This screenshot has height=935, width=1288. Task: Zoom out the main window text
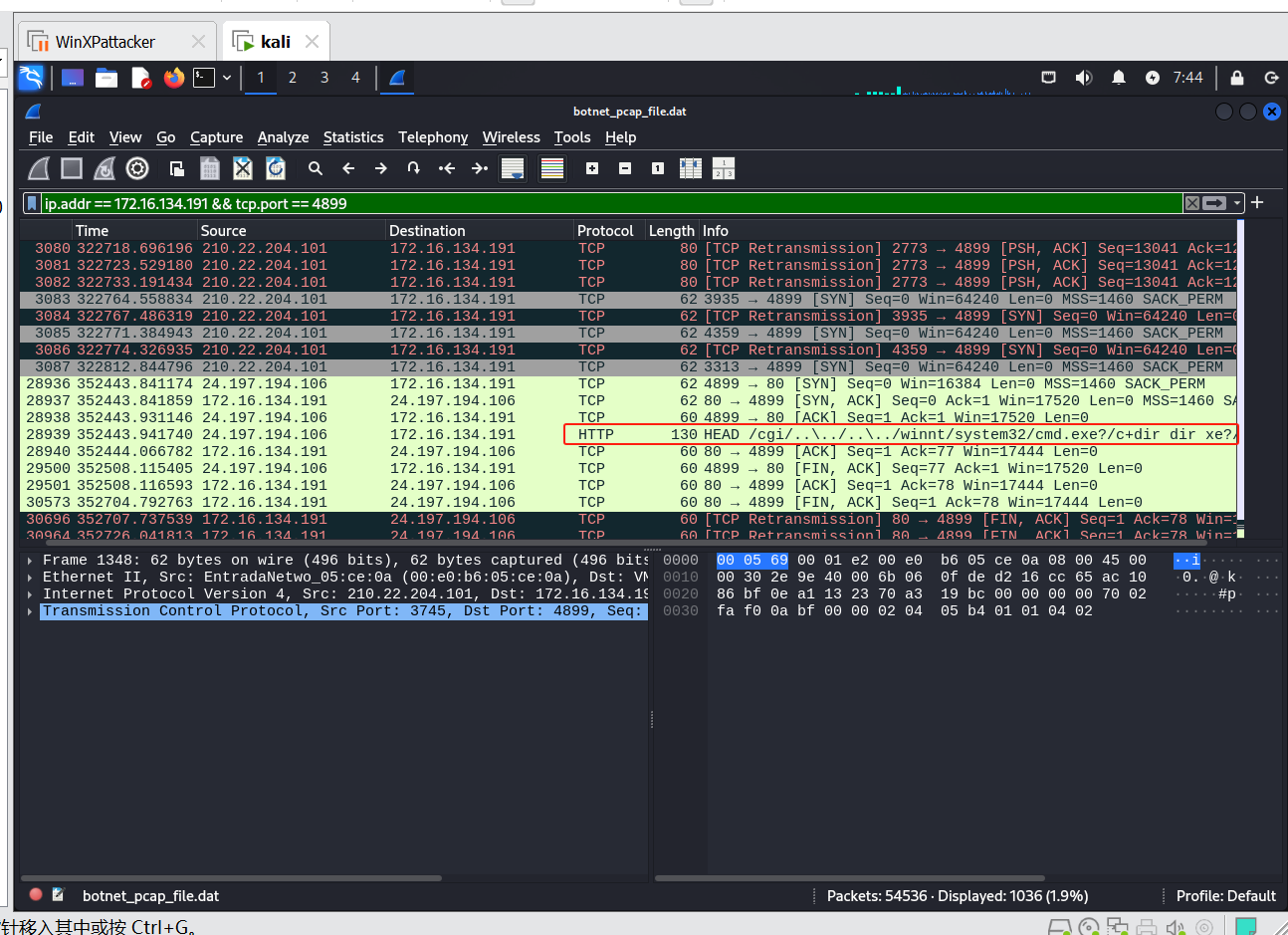625,168
